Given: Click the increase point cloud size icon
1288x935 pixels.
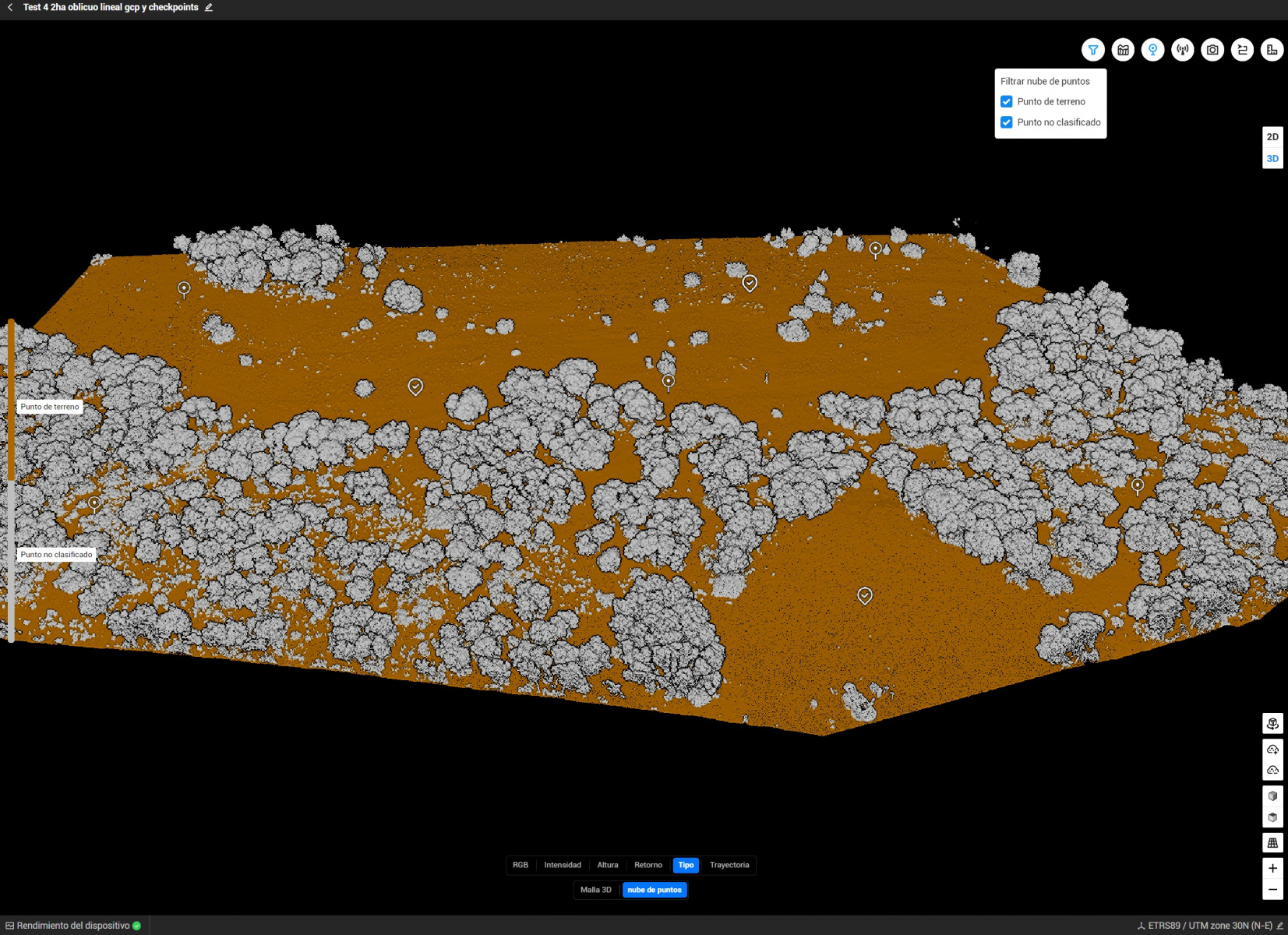Looking at the screenshot, I should pos(1272,750).
